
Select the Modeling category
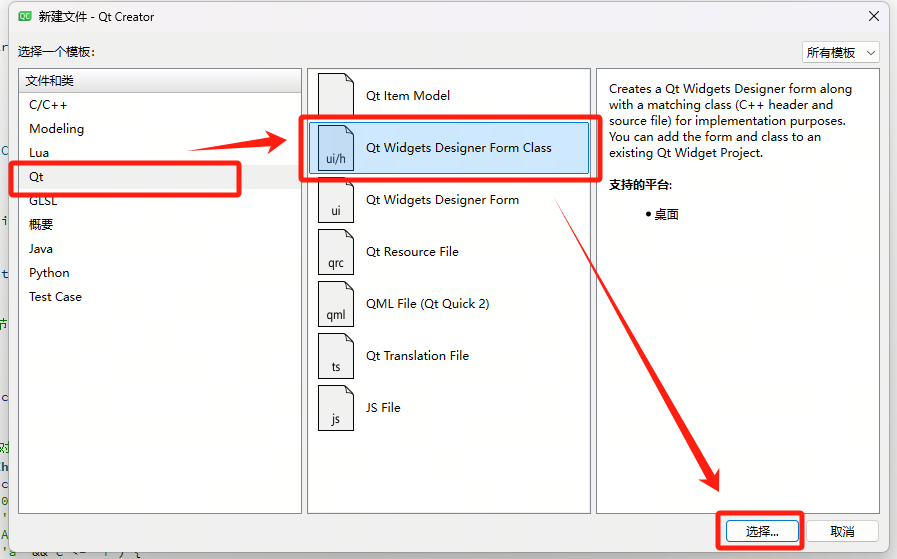pyautogui.click(x=160, y=129)
